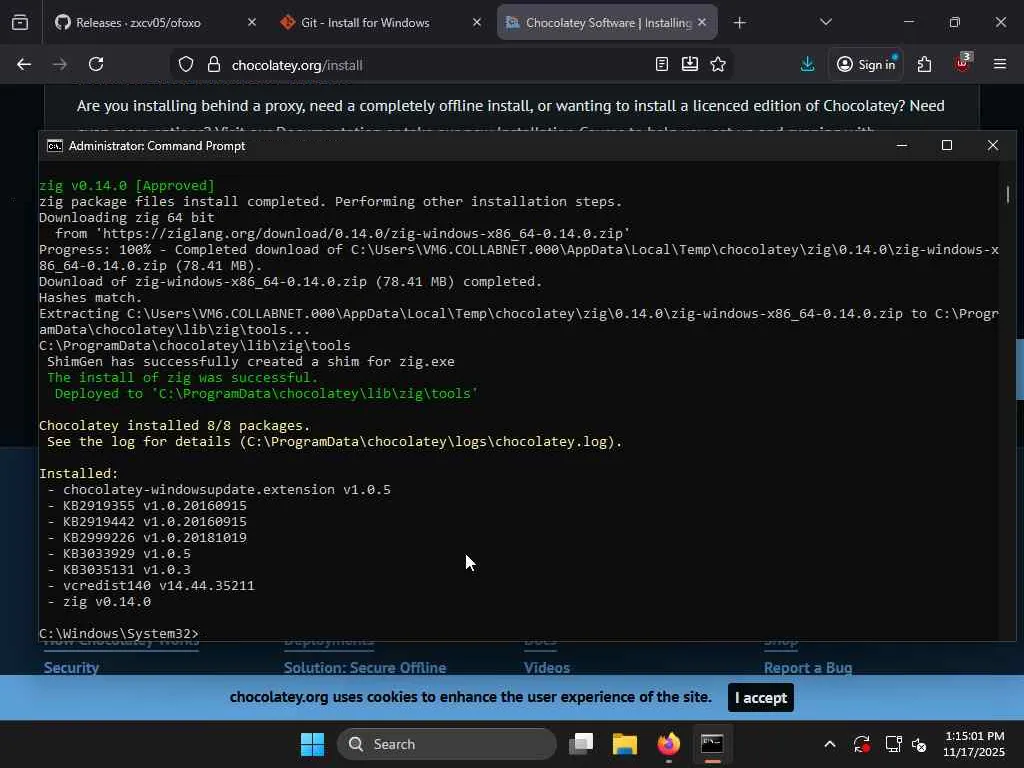Image resolution: width=1024 pixels, height=768 pixels.
Task: Save page to Pocket icon
Action: click(x=690, y=64)
